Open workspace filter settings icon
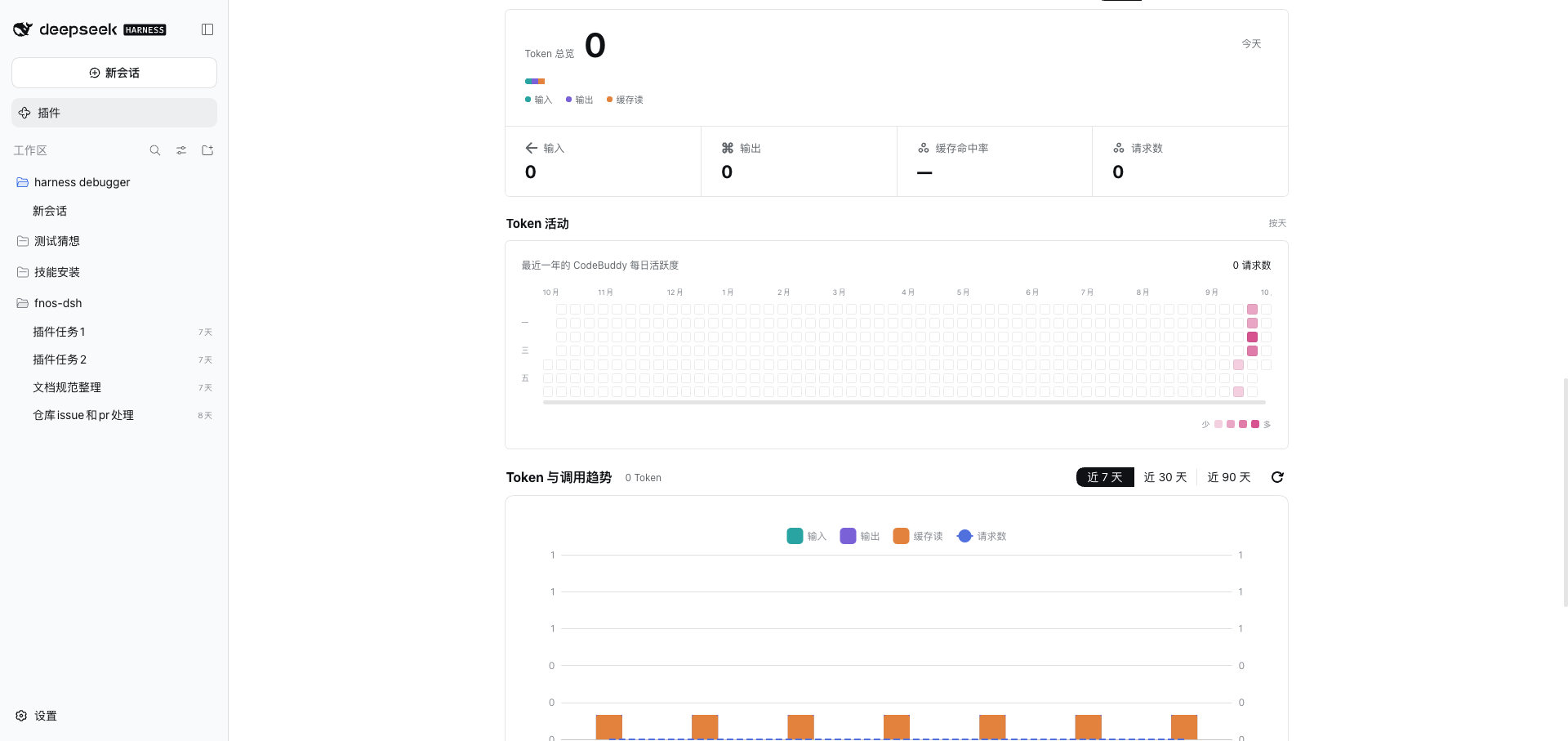The height and width of the screenshot is (741, 1568). pyautogui.click(x=181, y=150)
